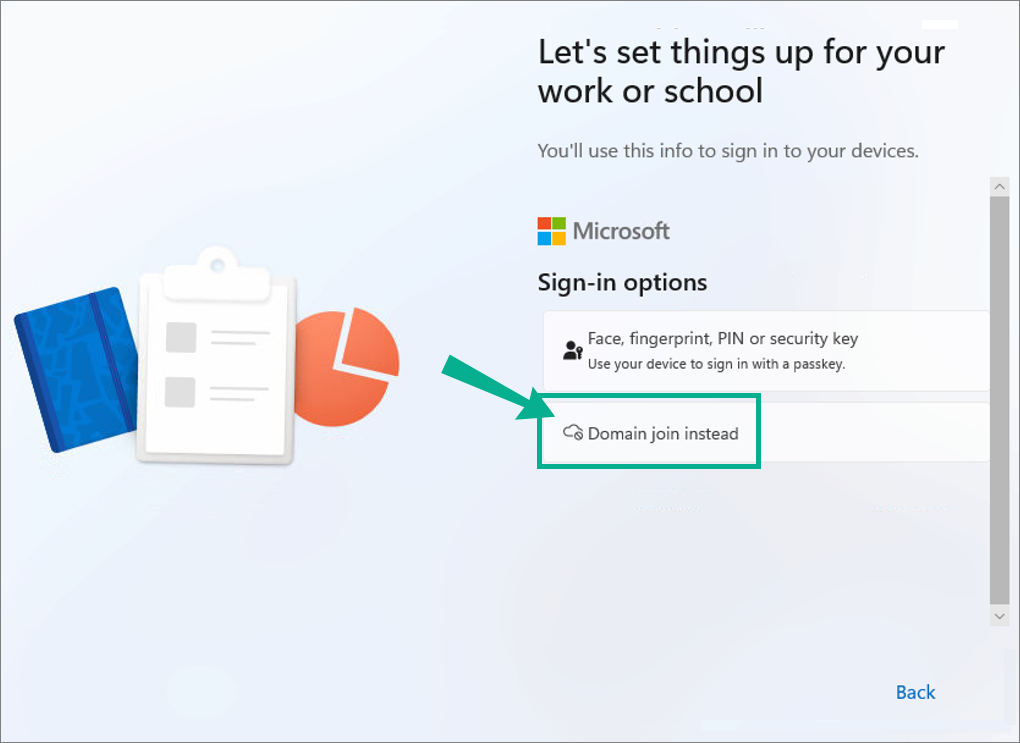The width and height of the screenshot is (1020, 743).
Task: Click the passkey description text line
Action: [x=716, y=364]
